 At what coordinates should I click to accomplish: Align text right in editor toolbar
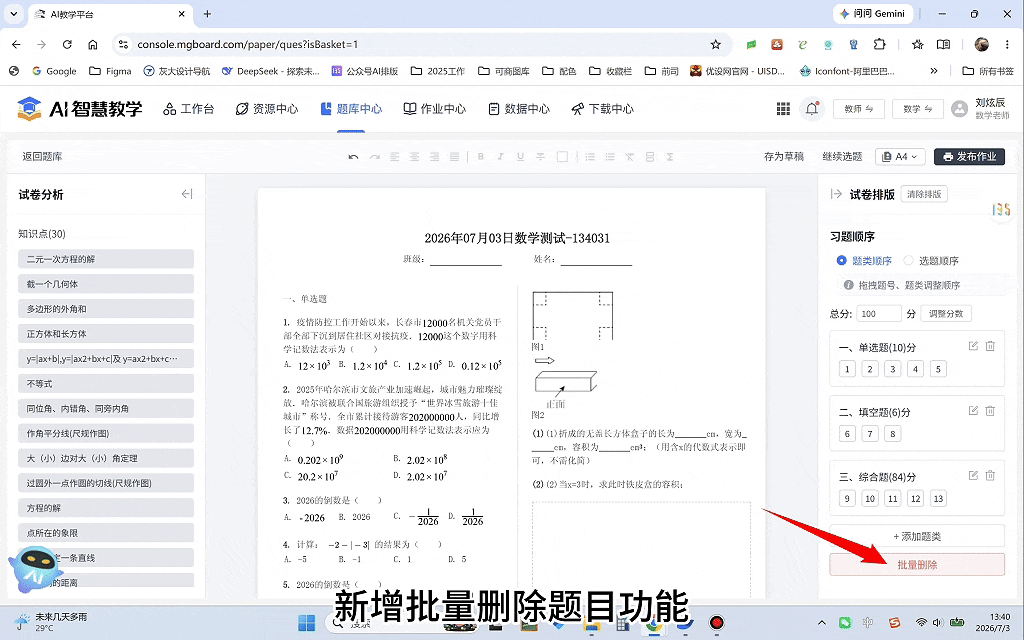pyautogui.click(x=434, y=157)
